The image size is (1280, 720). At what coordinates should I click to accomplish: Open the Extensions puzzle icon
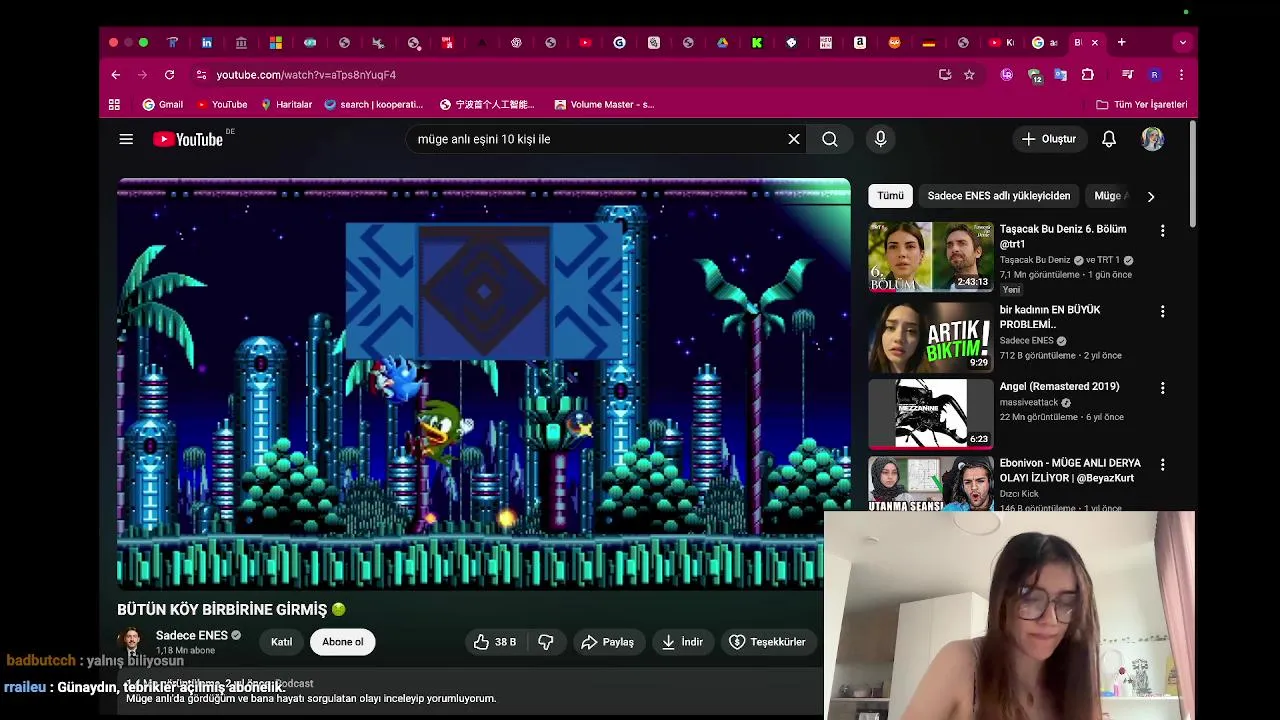tap(1088, 75)
